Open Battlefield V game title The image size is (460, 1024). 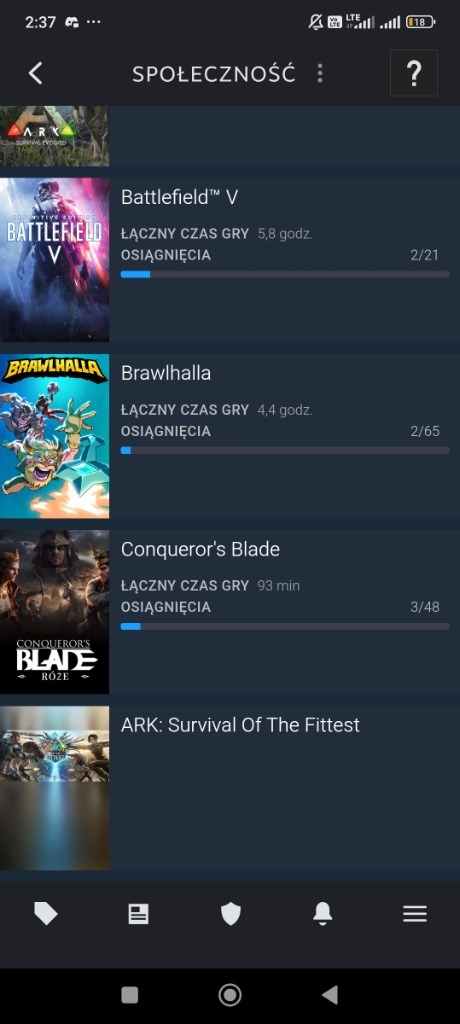pyautogui.click(x=179, y=197)
